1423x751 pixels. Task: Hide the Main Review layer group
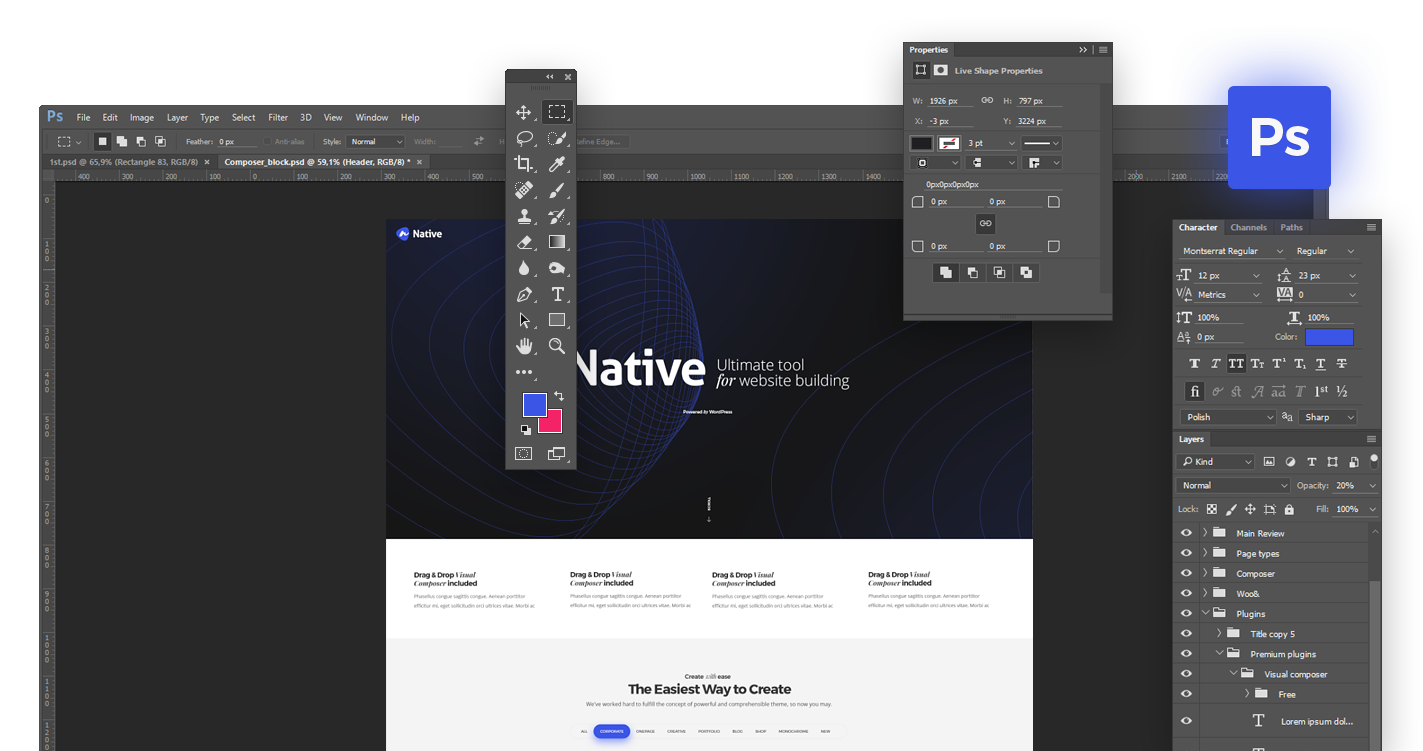pyautogui.click(x=1186, y=533)
